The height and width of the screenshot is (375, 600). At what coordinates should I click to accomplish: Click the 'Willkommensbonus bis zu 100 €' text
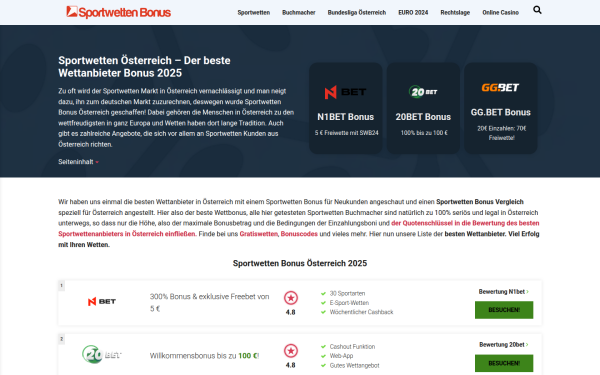[x=204, y=356]
